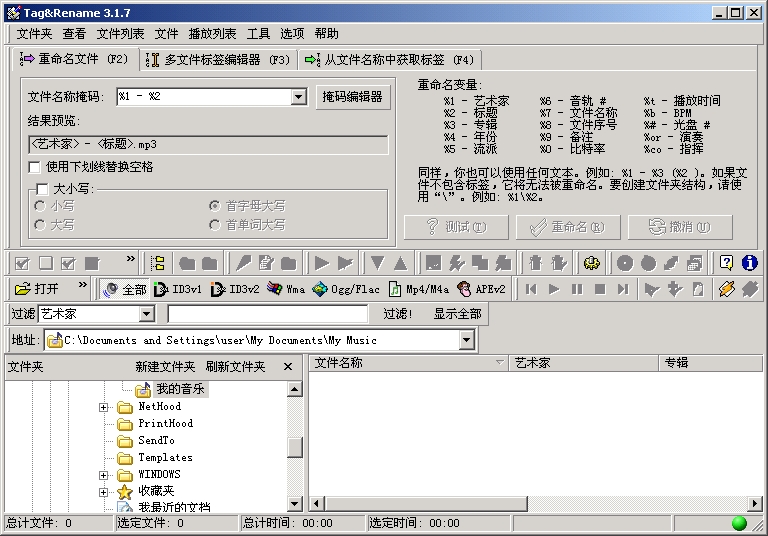Open the 播放列表 menu
The height and width of the screenshot is (536, 768).
tap(212, 33)
